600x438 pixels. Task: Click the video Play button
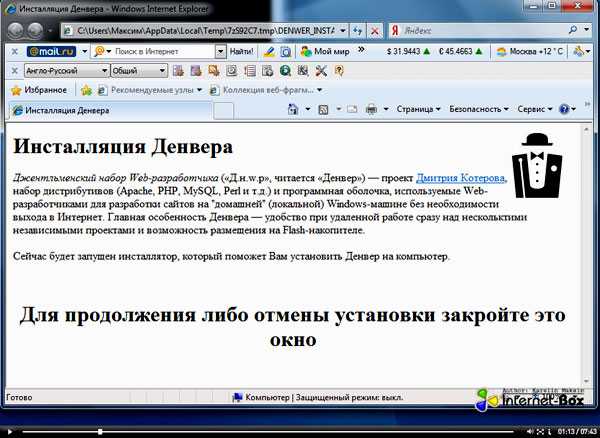[10, 432]
